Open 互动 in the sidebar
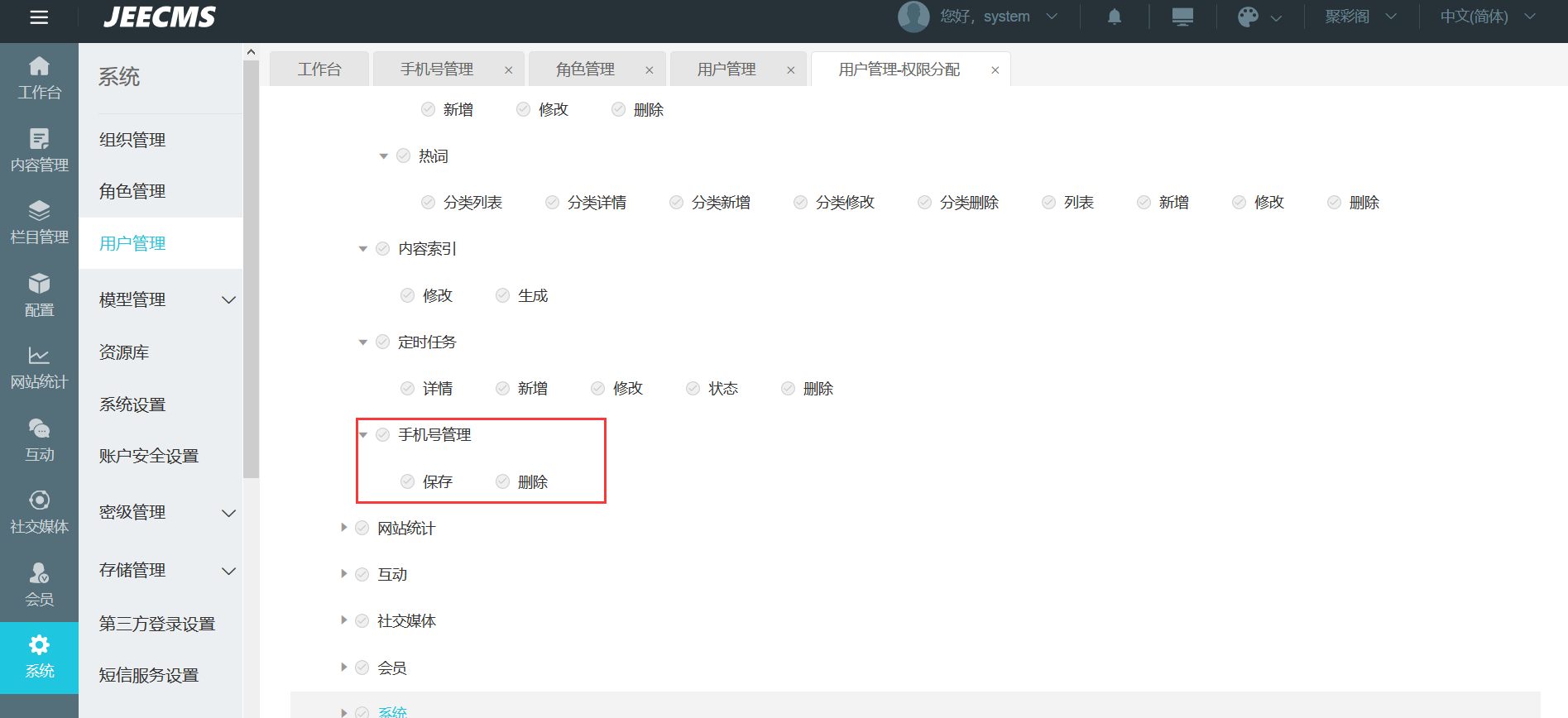This screenshot has height=718, width=1568. click(x=39, y=441)
